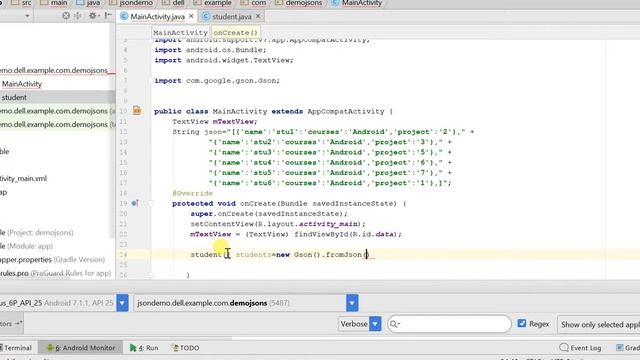Select MainActivity in the project tree

click(x=22, y=84)
